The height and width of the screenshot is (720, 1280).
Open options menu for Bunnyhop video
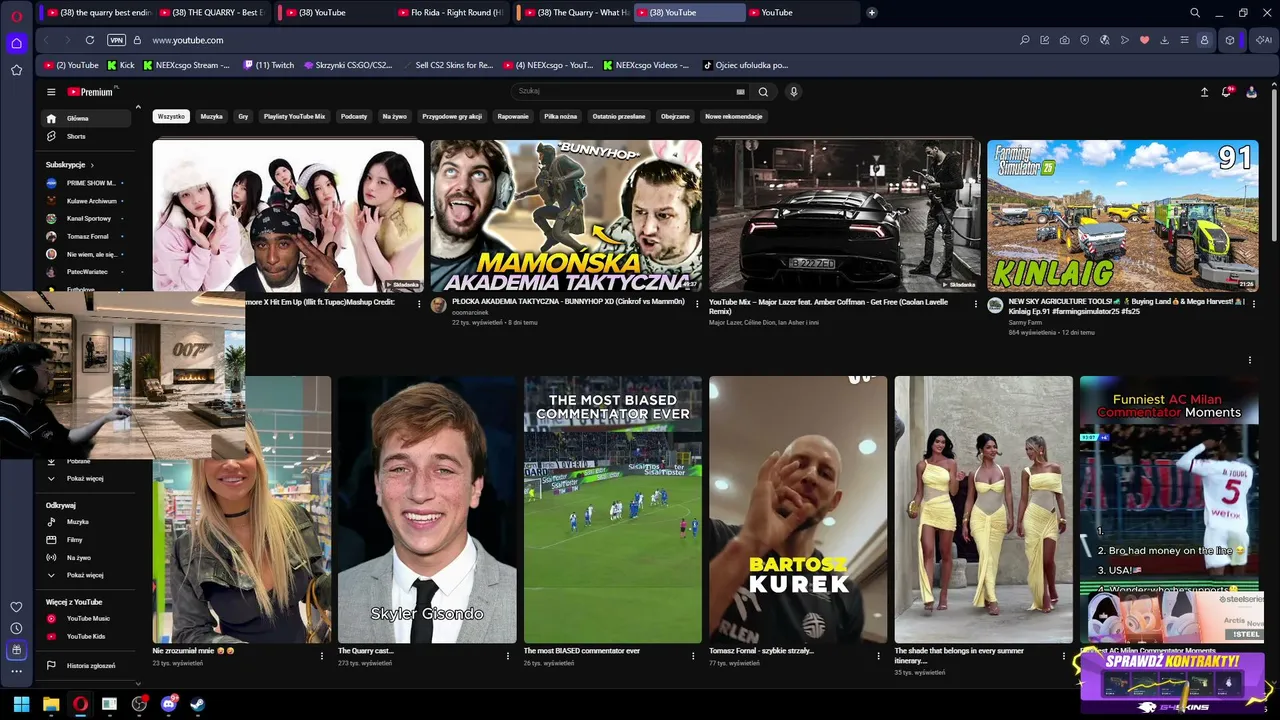(x=698, y=304)
